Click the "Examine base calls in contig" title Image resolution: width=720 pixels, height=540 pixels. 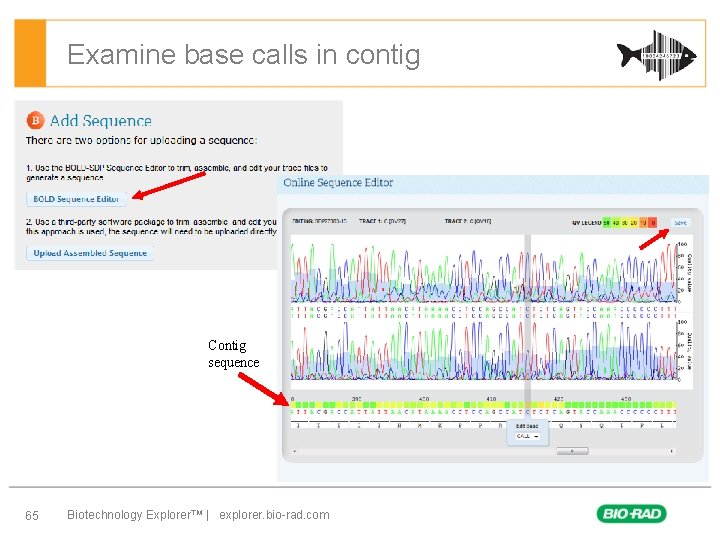click(243, 55)
